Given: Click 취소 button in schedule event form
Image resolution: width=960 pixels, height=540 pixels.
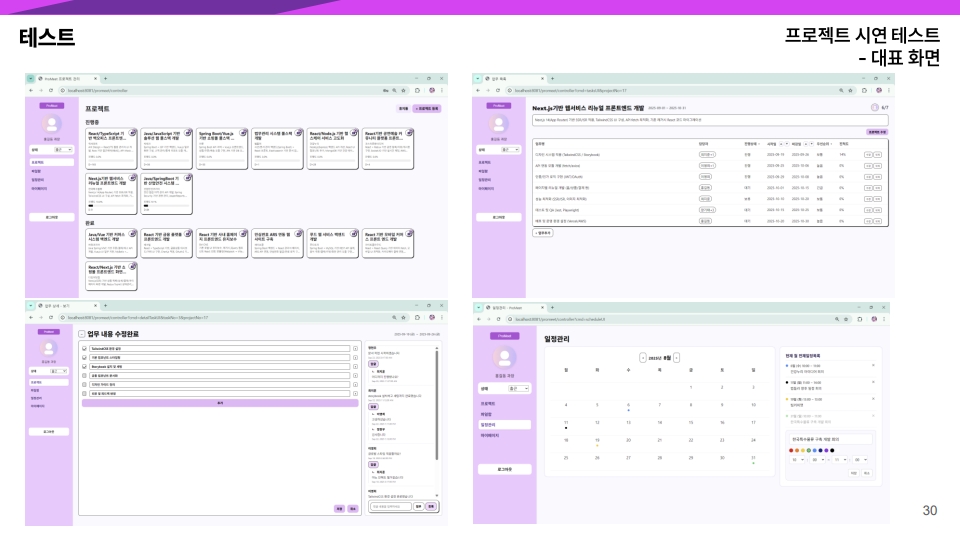Looking at the screenshot, I should (866, 473).
